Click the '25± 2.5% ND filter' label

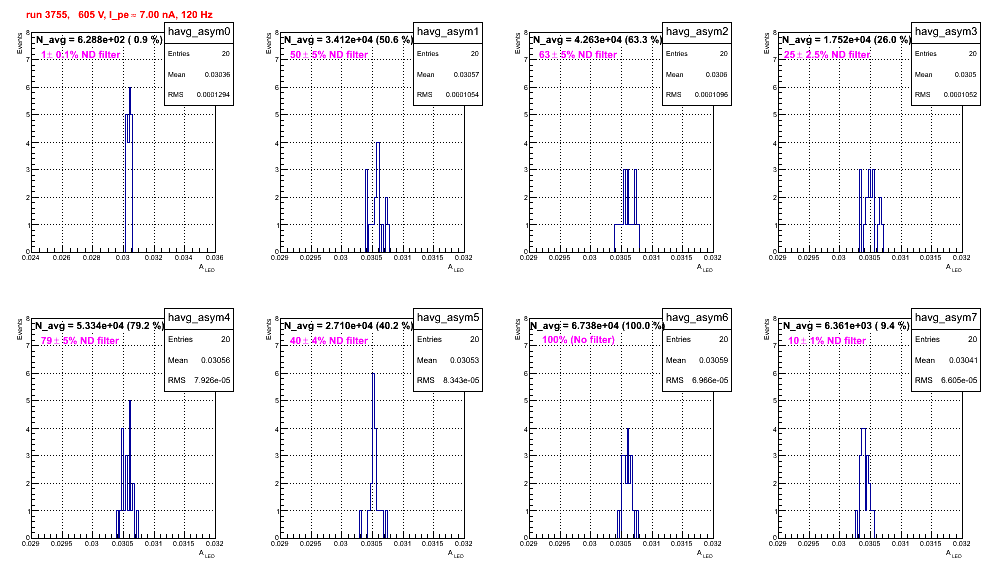(x=826, y=55)
